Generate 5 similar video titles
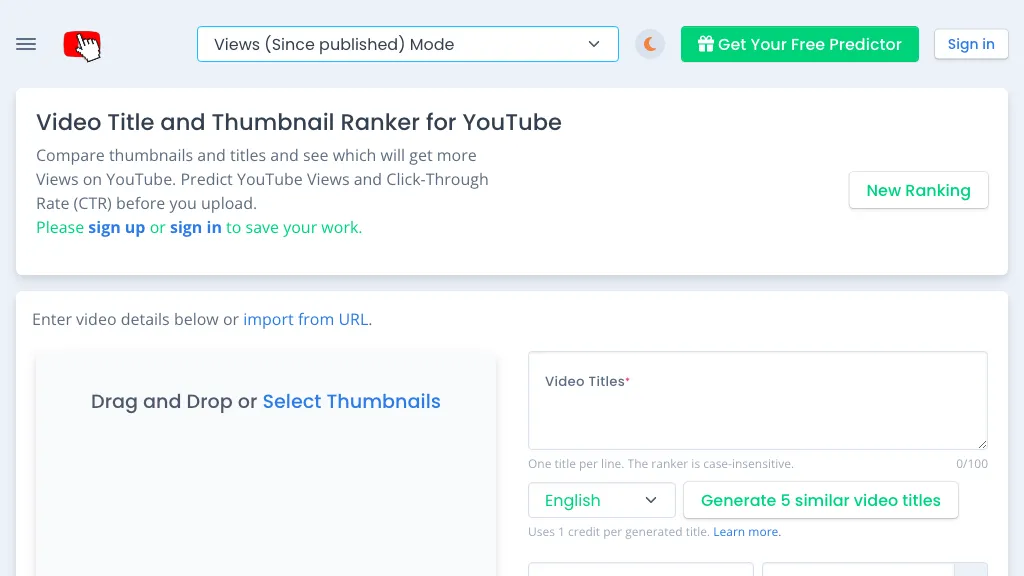1024x576 pixels. 820,500
